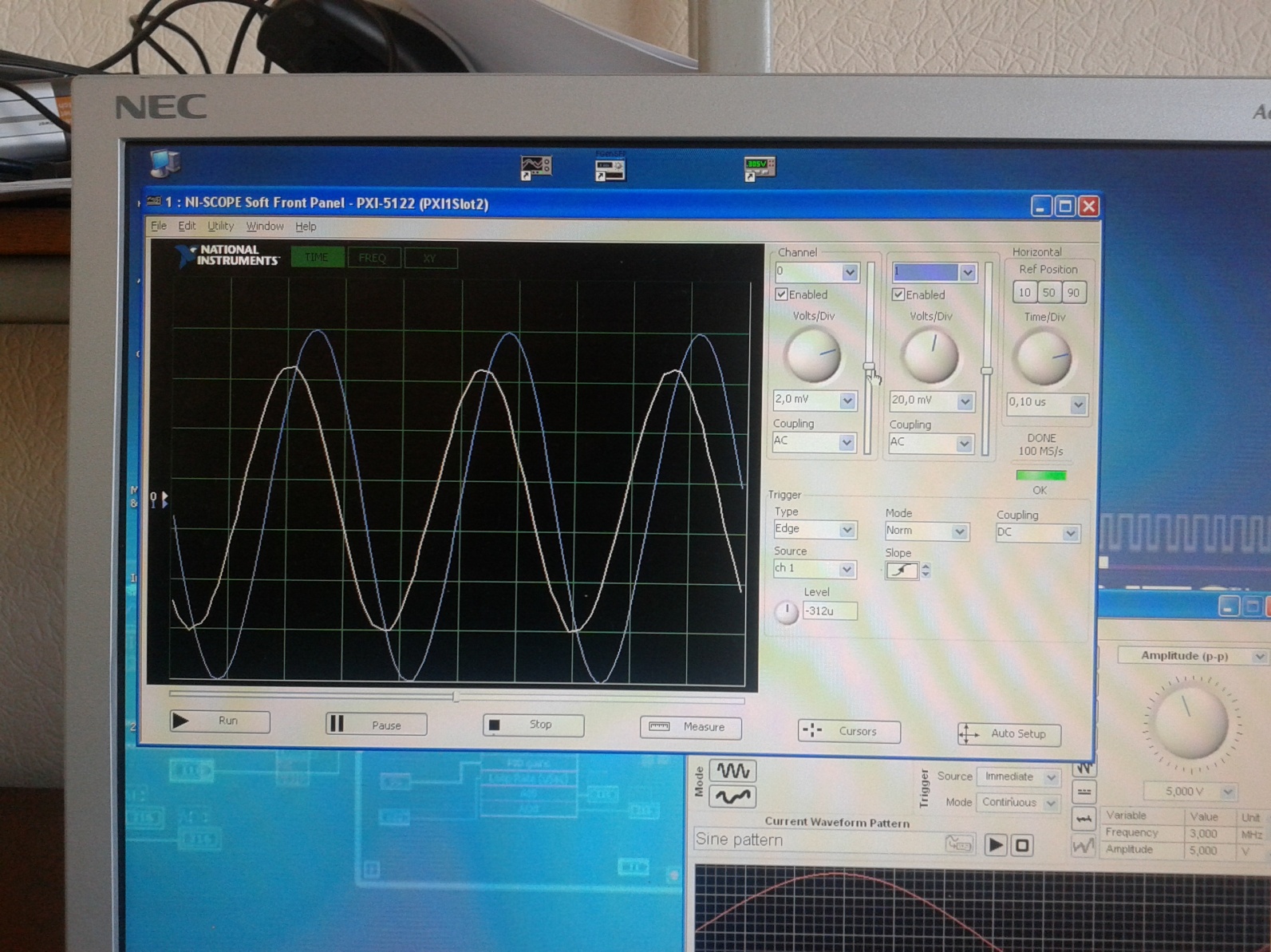This screenshot has height=952, width=1271.
Task: Open the File menu
Action: pos(159,226)
